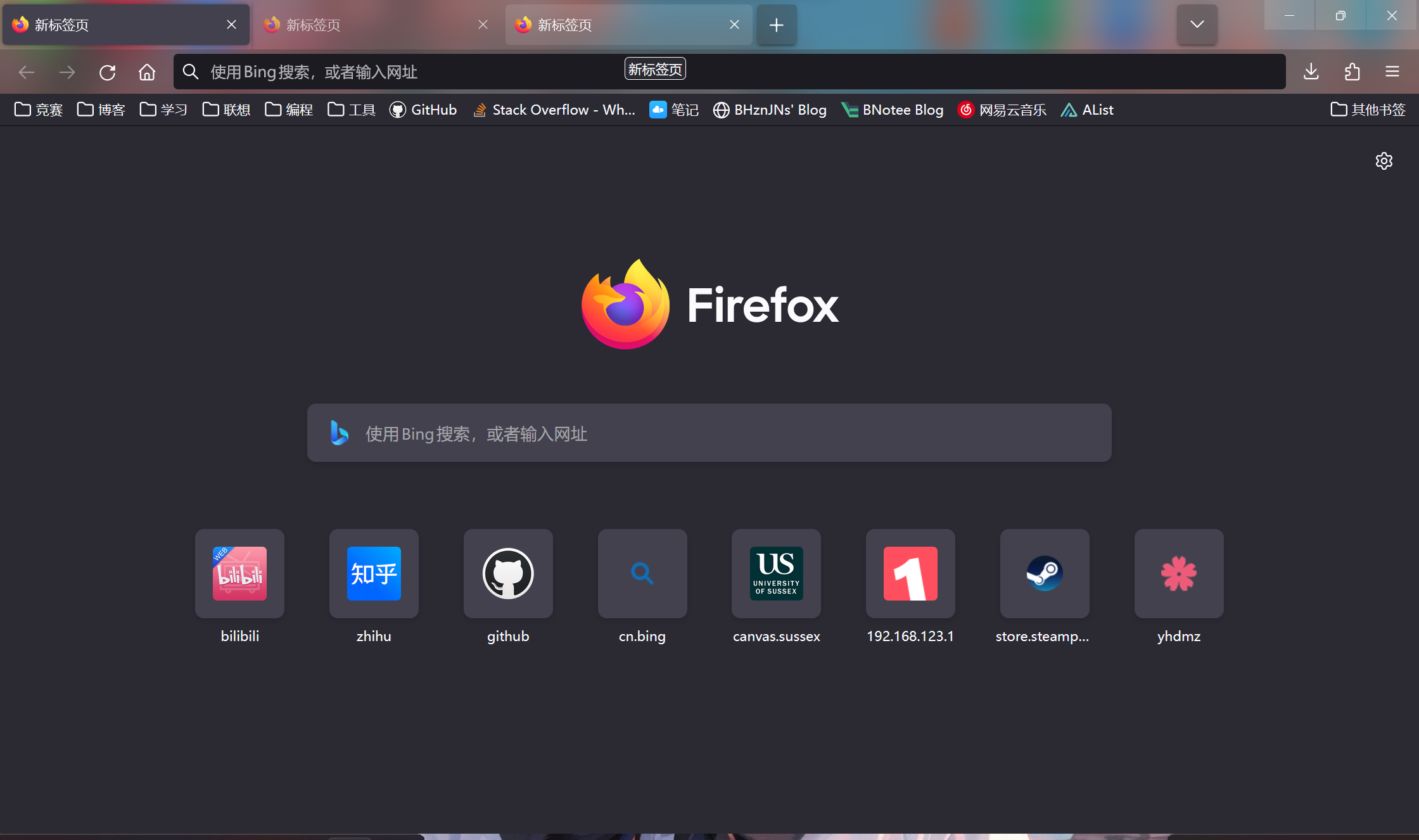
Task: Close the second 新标签页 tab
Action: pos(483,25)
